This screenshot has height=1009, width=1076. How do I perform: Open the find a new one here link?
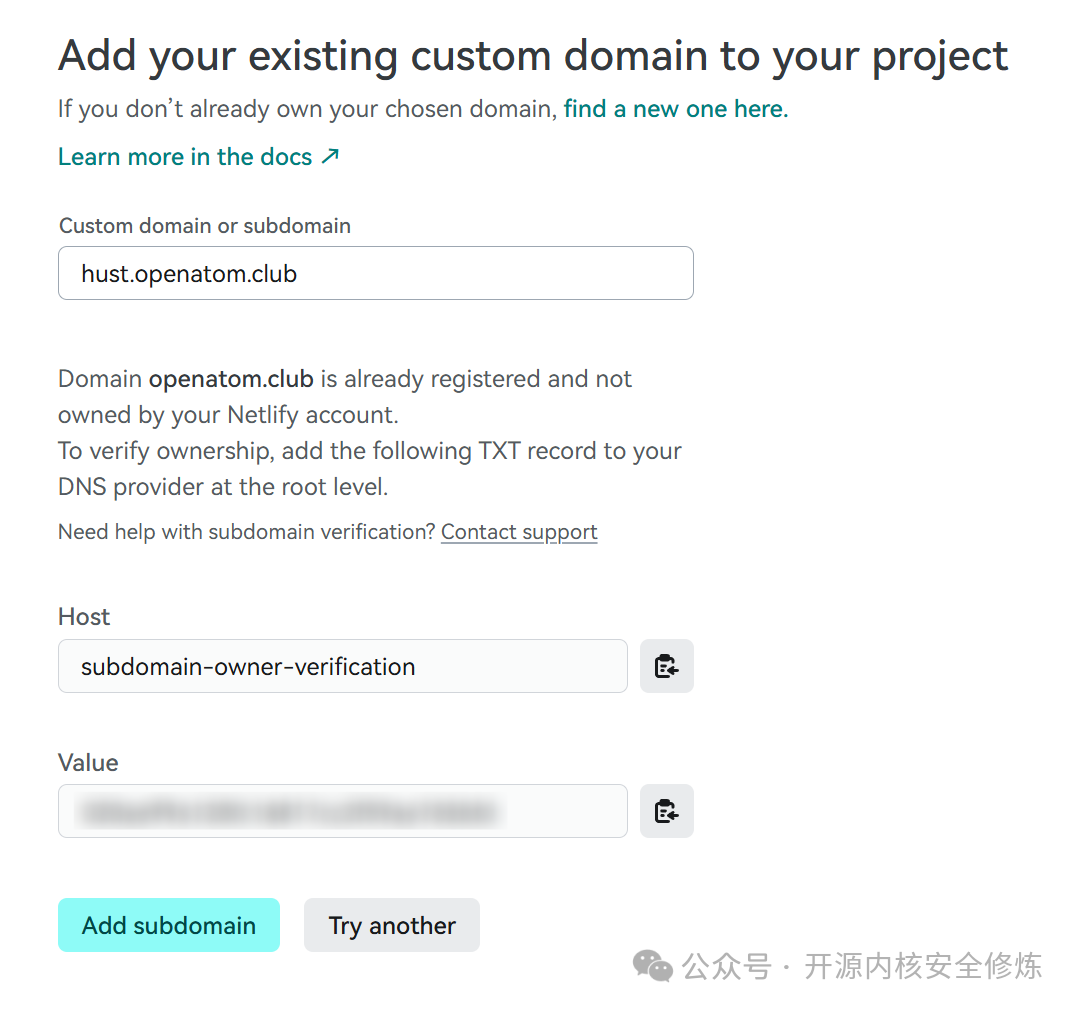(673, 109)
